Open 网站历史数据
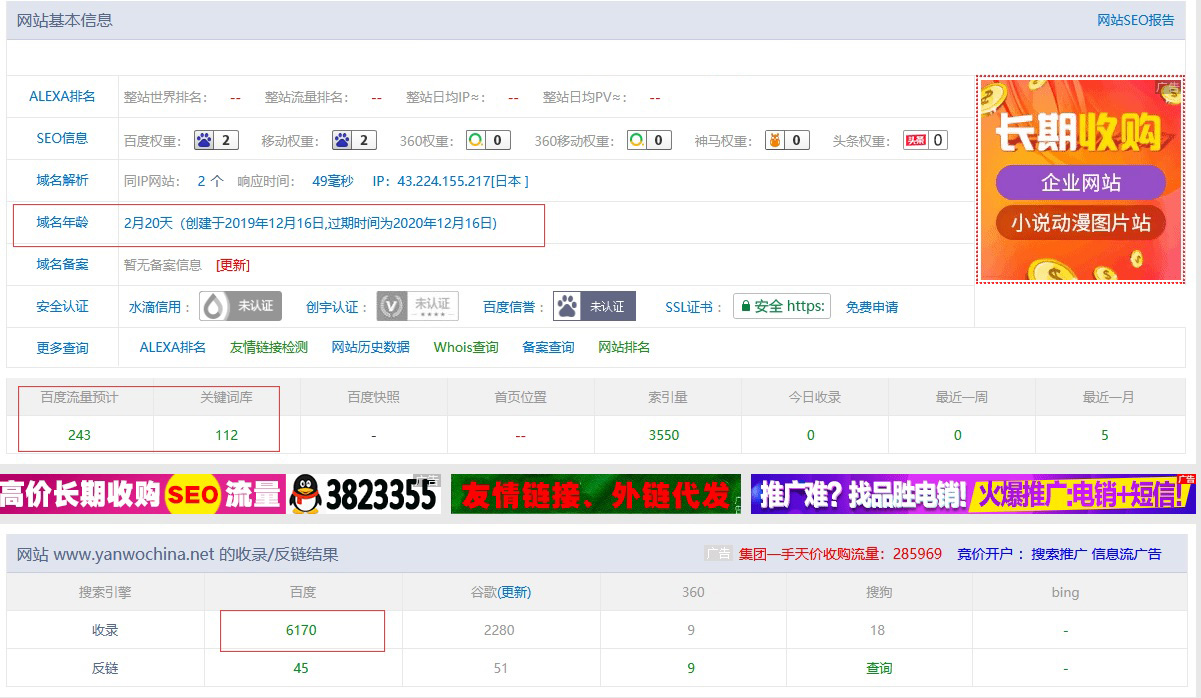This screenshot has width=1201, height=698. 371,347
